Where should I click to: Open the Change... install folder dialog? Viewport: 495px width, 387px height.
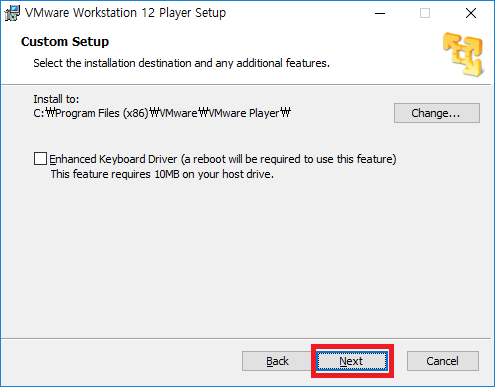[x=437, y=113]
